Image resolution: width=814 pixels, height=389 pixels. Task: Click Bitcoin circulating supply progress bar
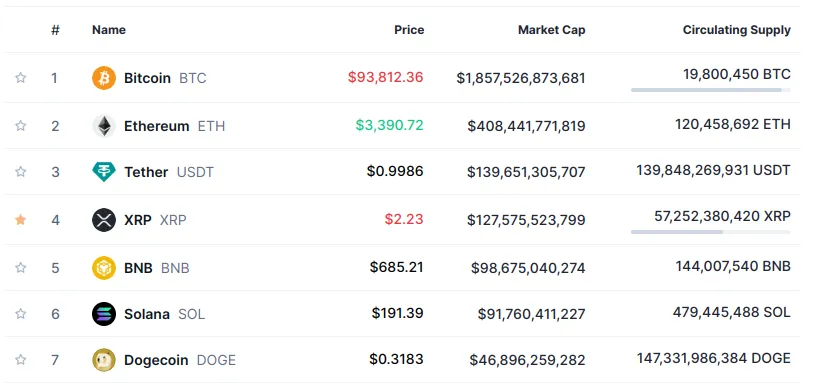[x=711, y=90]
